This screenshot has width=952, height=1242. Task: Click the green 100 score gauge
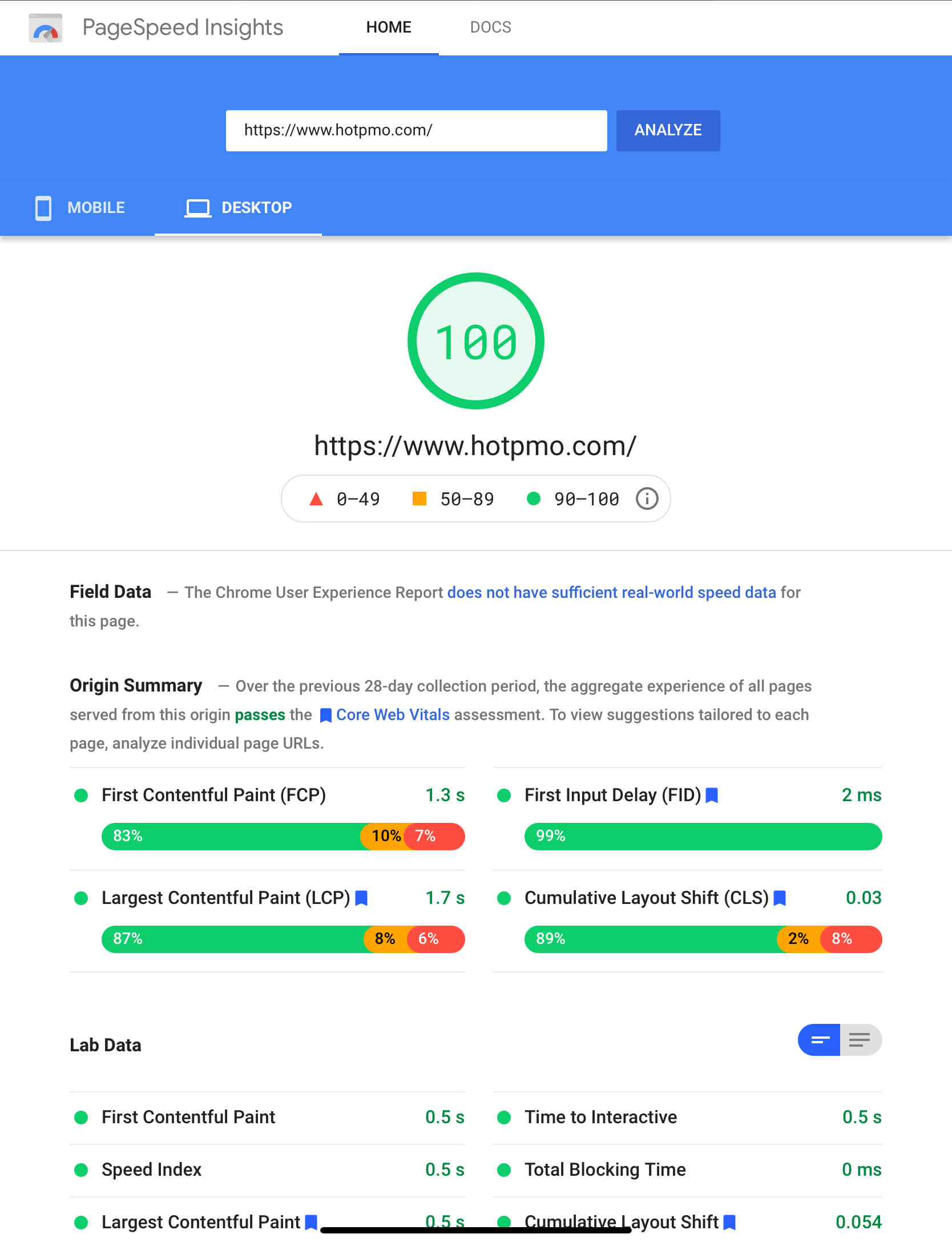click(475, 341)
